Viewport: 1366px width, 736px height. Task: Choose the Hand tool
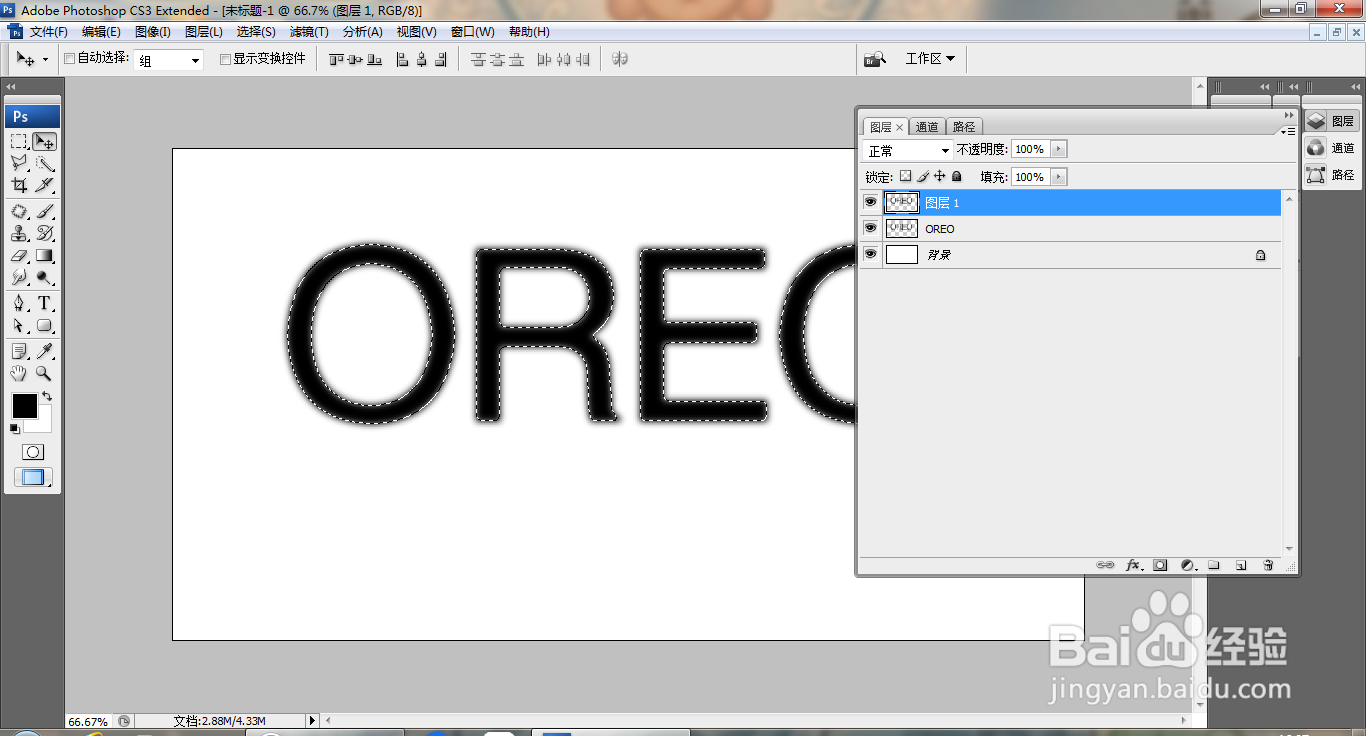(19, 374)
